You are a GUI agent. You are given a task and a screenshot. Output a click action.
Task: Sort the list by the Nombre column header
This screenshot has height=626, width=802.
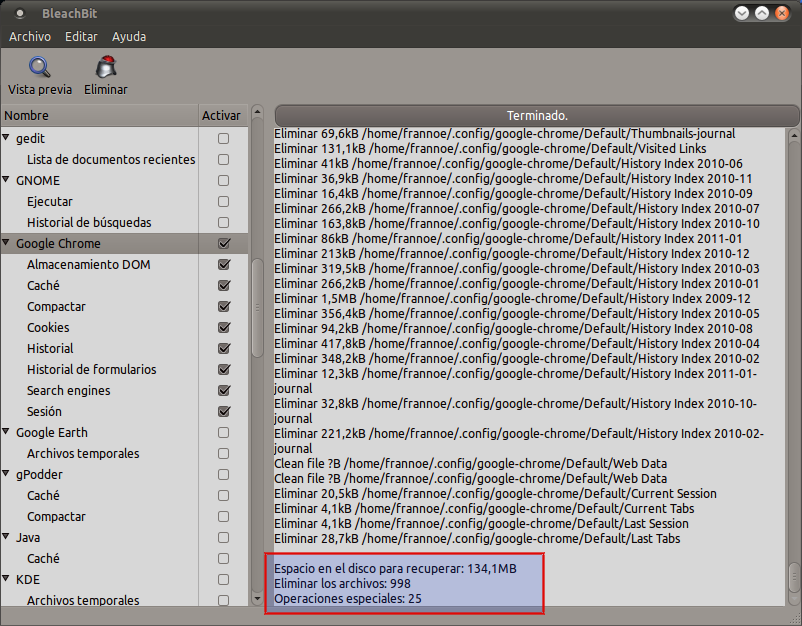click(x=100, y=116)
